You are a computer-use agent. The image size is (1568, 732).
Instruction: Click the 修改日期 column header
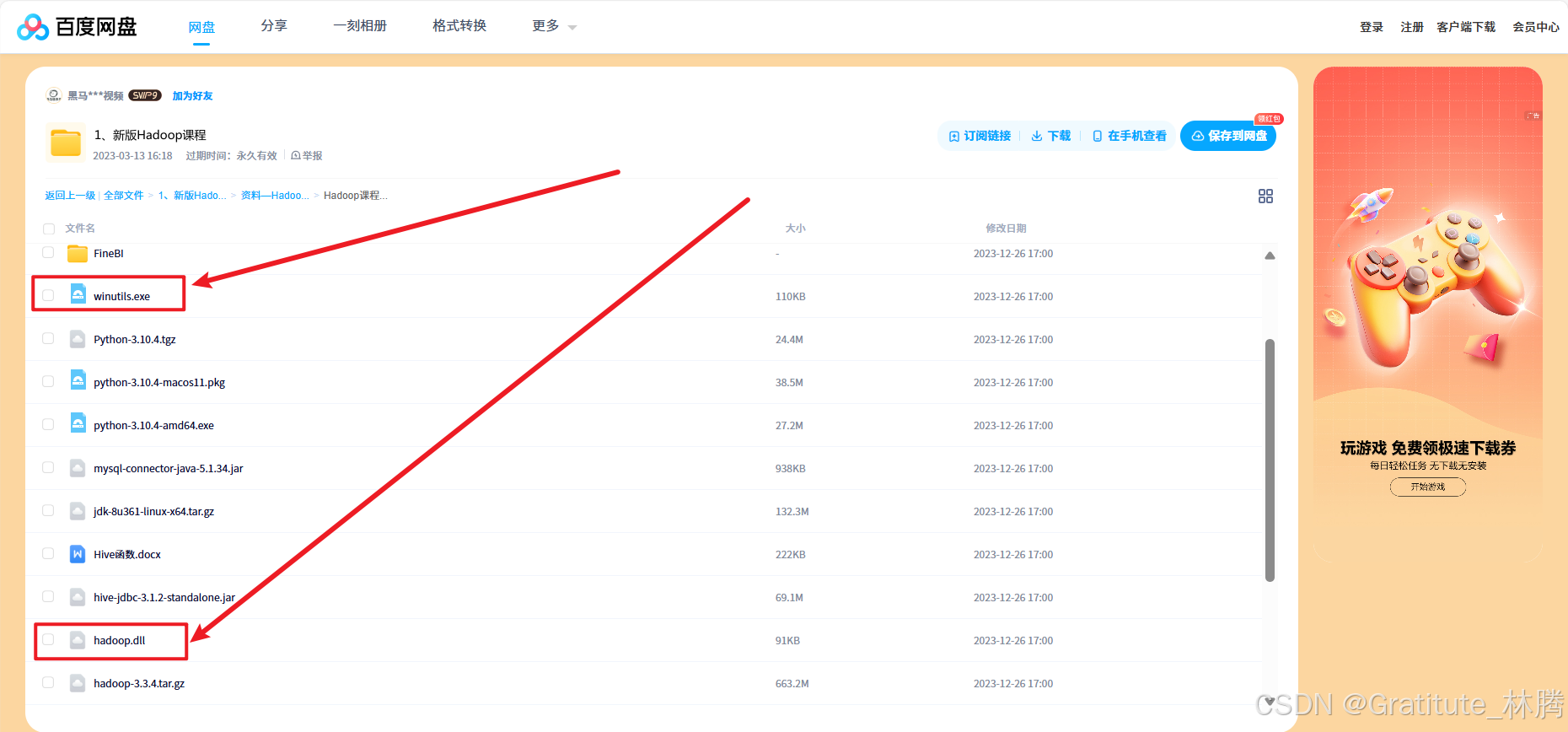point(1007,229)
